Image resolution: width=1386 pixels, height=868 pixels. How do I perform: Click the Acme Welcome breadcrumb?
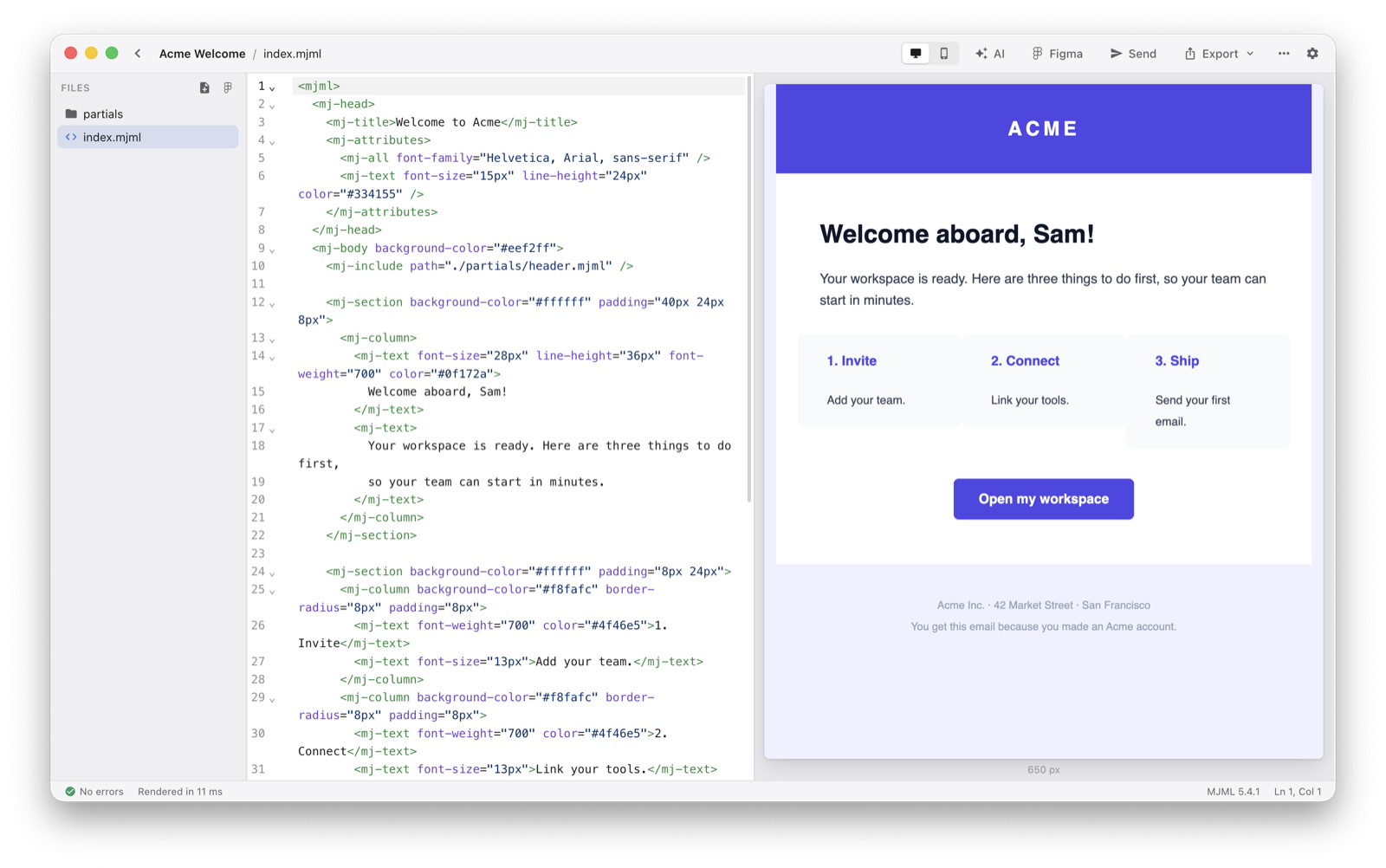[x=202, y=54]
